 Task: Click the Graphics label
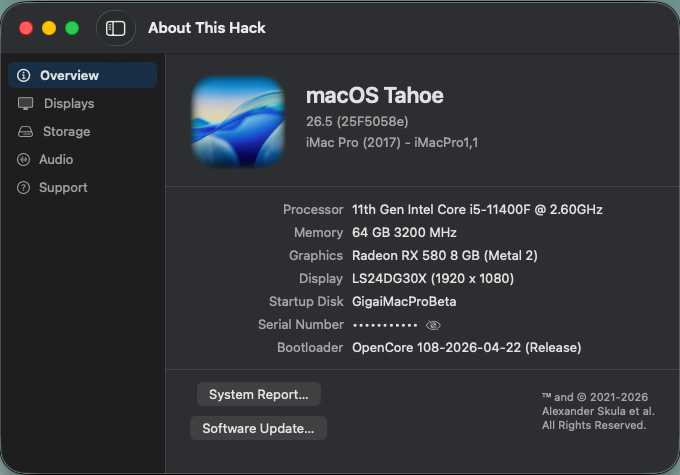pos(316,256)
